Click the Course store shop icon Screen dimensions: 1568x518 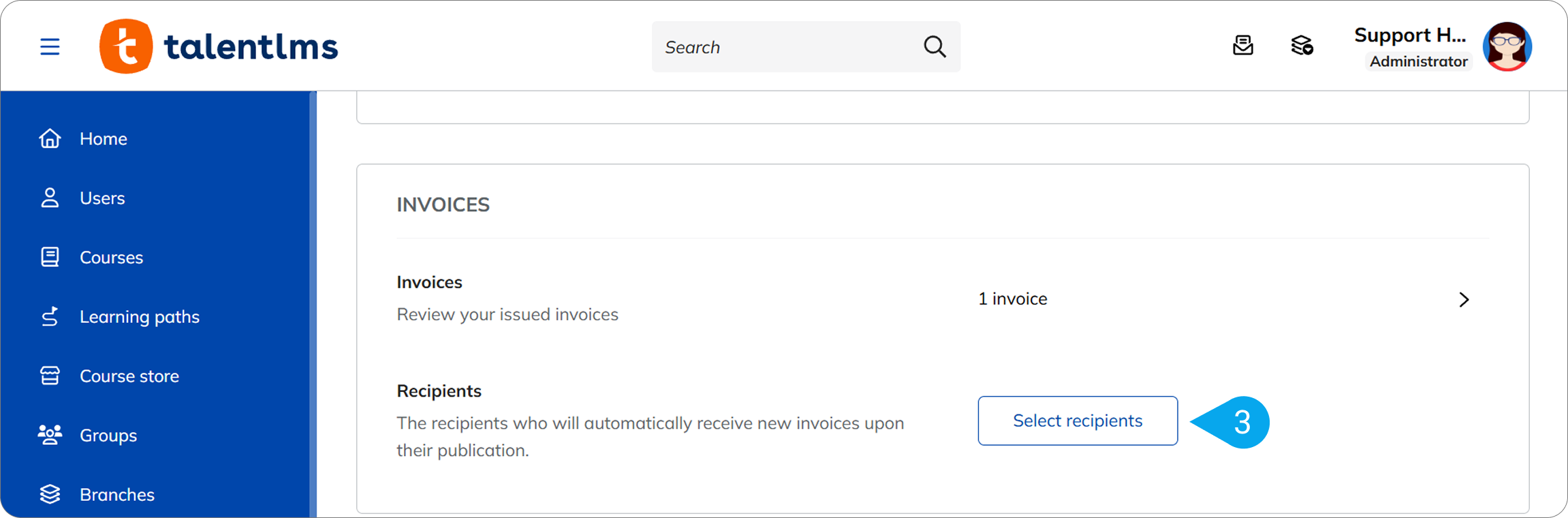pos(50,376)
